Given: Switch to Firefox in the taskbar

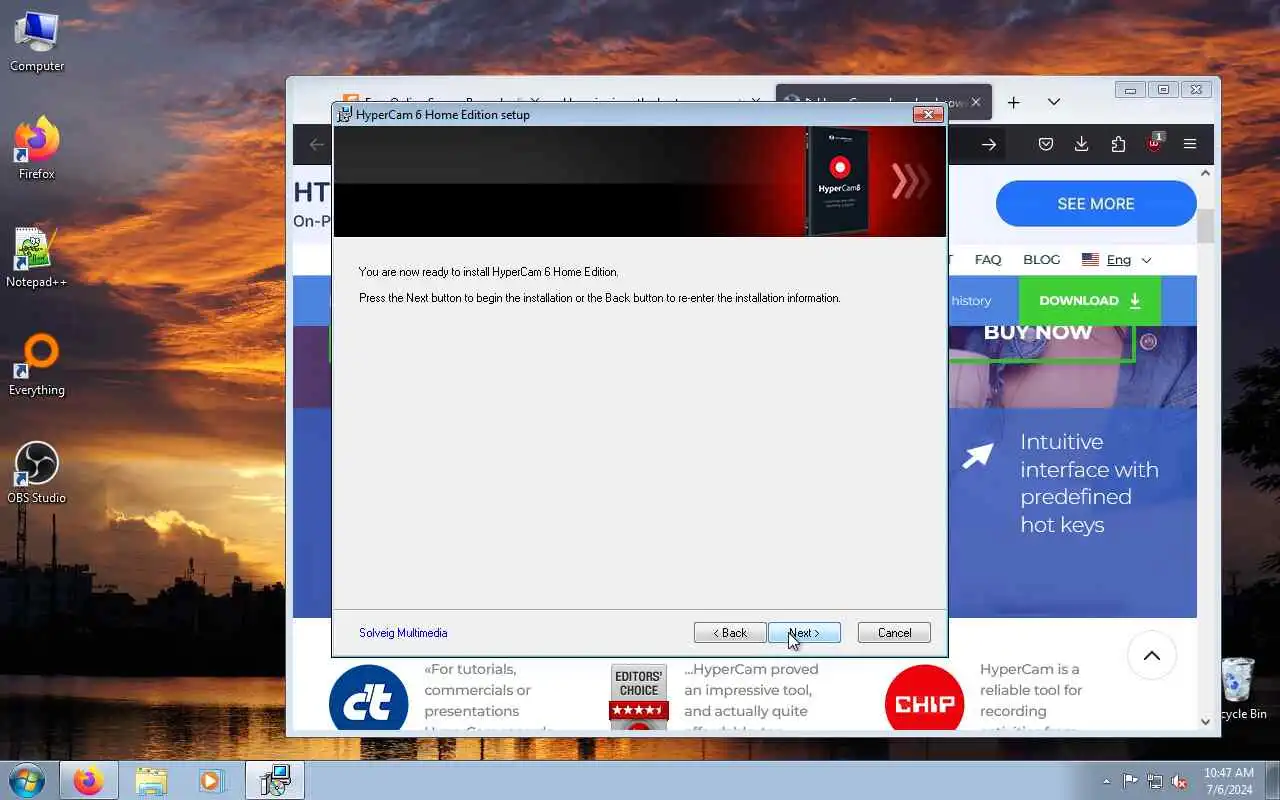Looking at the screenshot, I should click(x=88, y=780).
